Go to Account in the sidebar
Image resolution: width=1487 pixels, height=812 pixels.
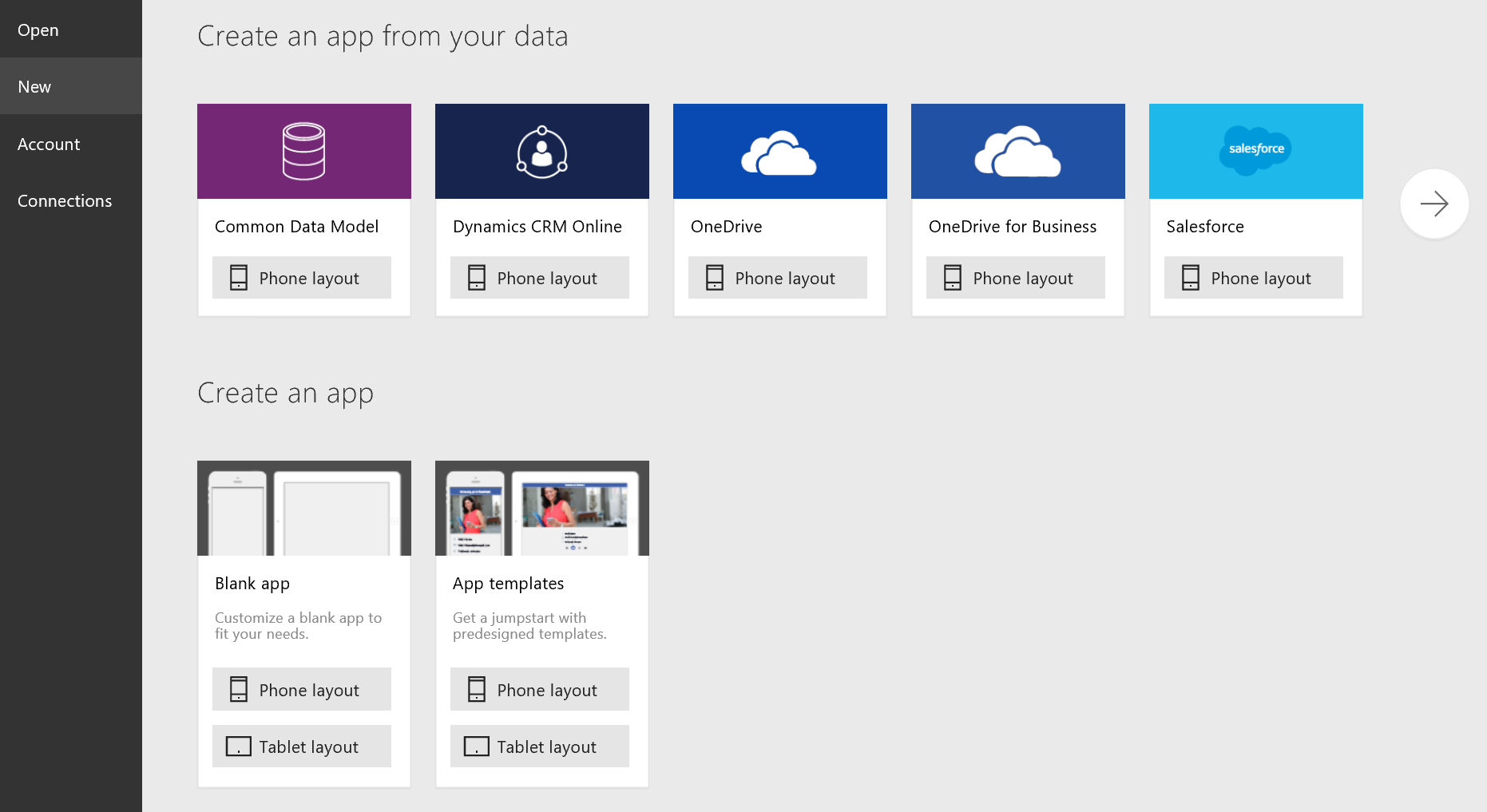(71, 144)
